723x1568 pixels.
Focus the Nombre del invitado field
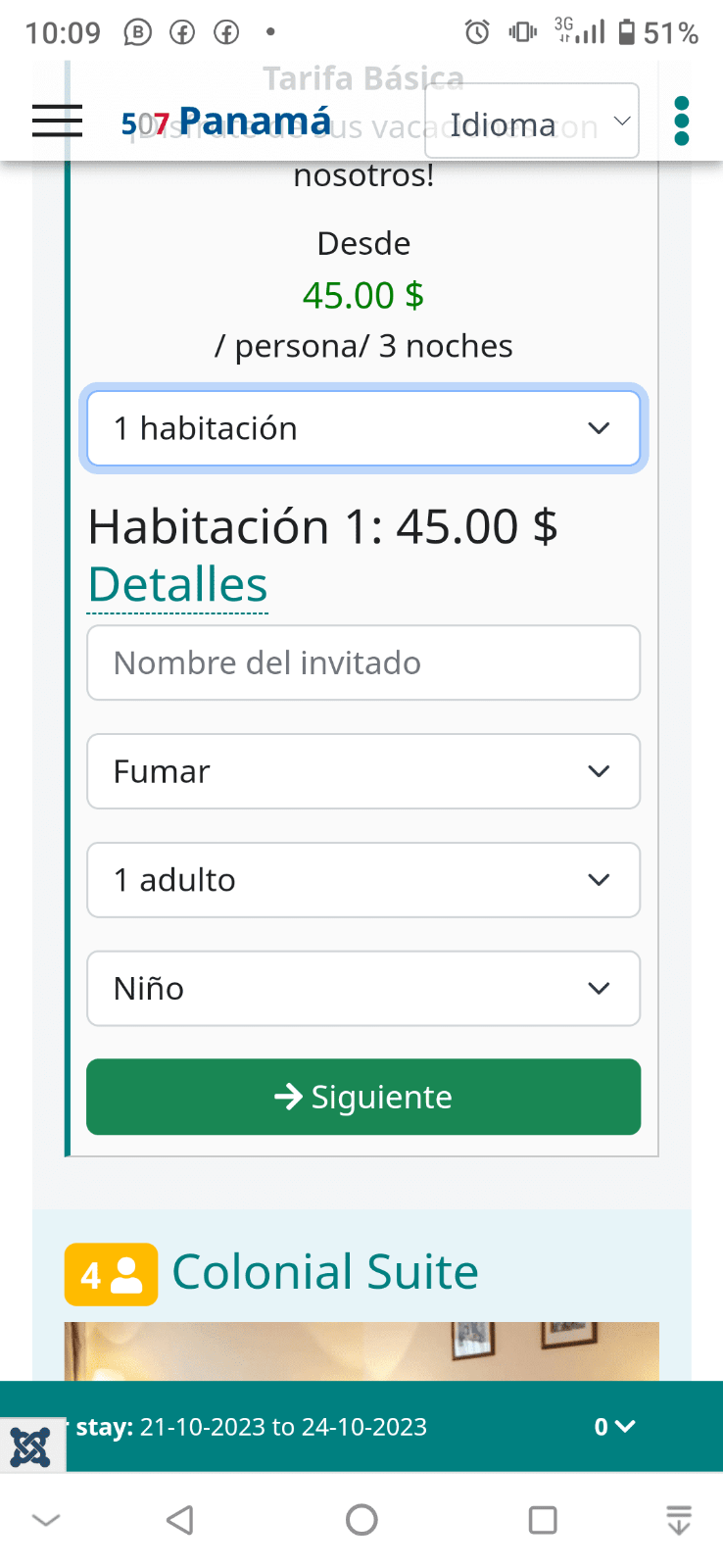click(x=363, y=662)
